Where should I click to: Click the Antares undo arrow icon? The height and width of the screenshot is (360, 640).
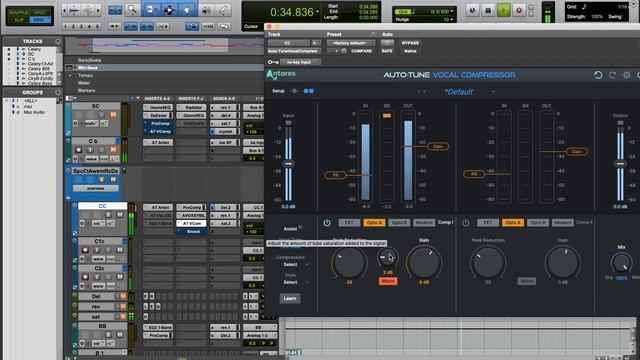pyautogui.click(x=598, y=75)
